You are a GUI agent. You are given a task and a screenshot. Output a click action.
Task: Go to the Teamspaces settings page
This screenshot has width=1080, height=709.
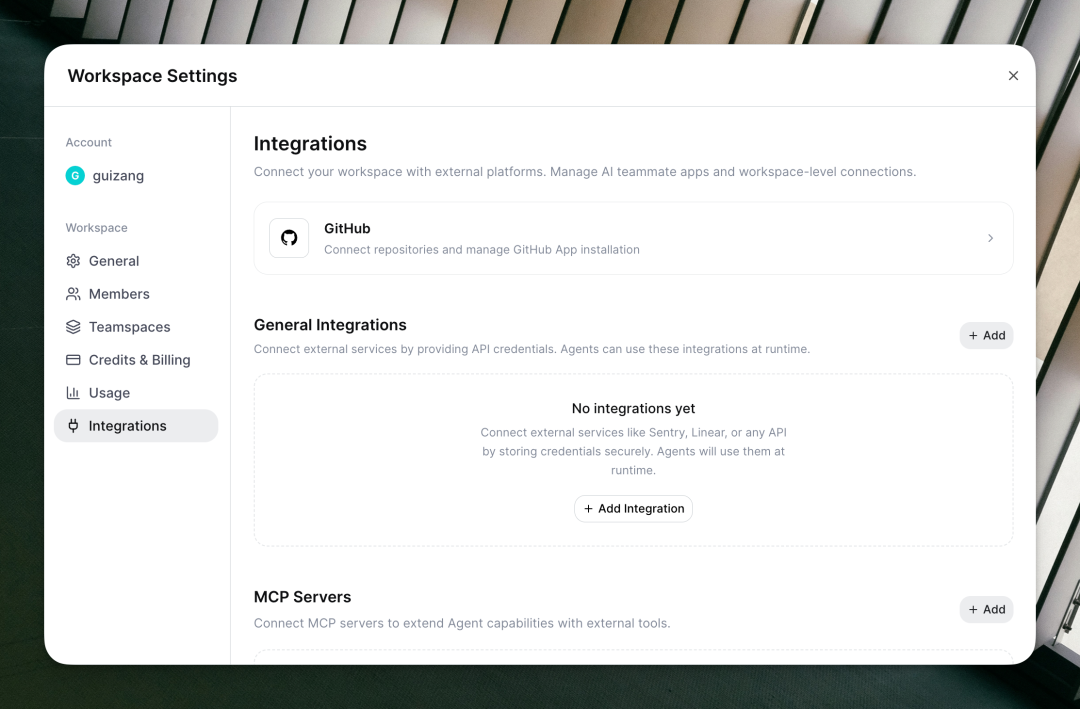click(x=130, y=327)
